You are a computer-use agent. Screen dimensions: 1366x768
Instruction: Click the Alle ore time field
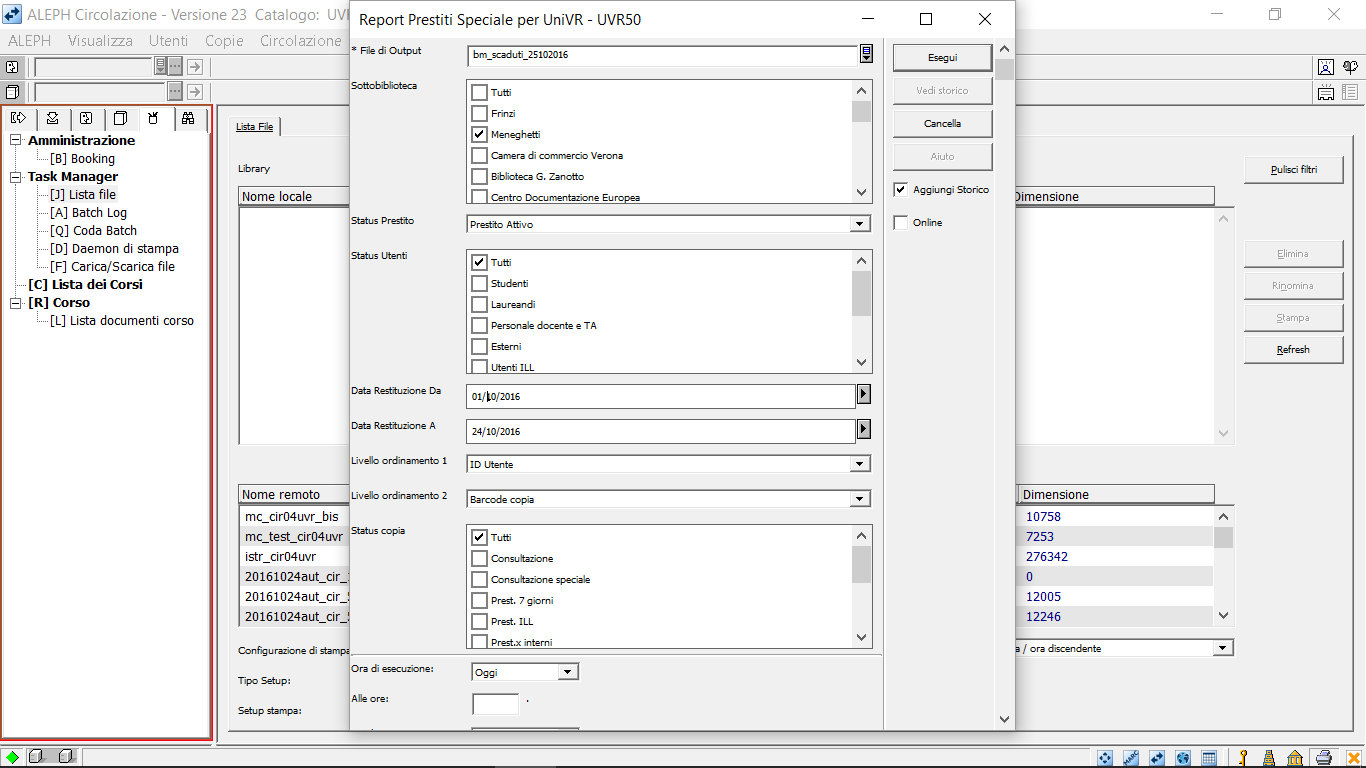495,704
